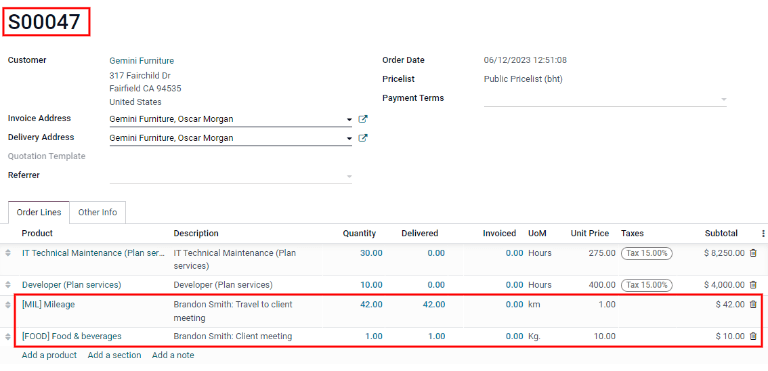
Task: Open IT Technical Maintenance product link
Action: point(93,253)
